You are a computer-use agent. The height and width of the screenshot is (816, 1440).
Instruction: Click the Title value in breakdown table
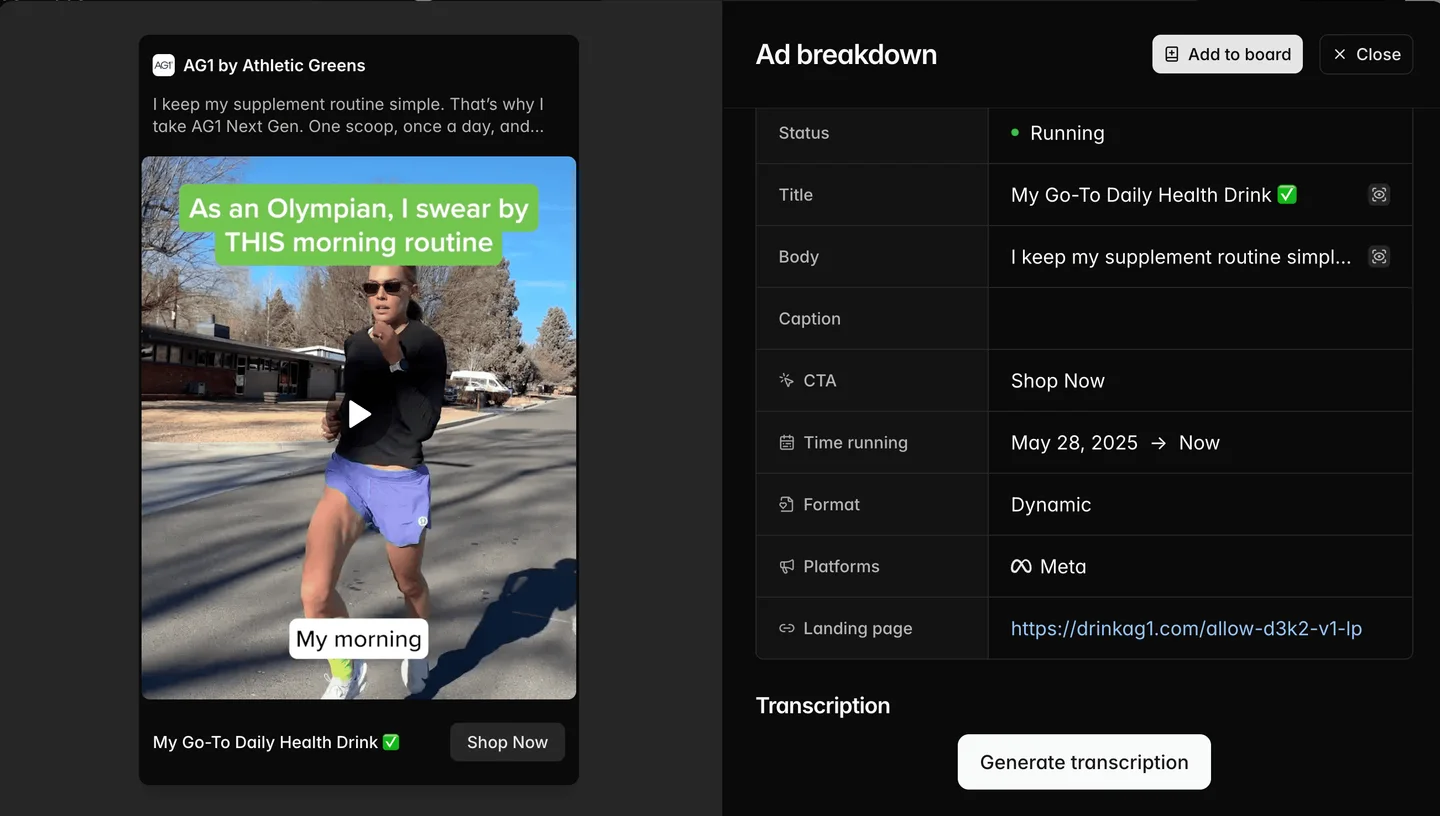coord(1154,195)
